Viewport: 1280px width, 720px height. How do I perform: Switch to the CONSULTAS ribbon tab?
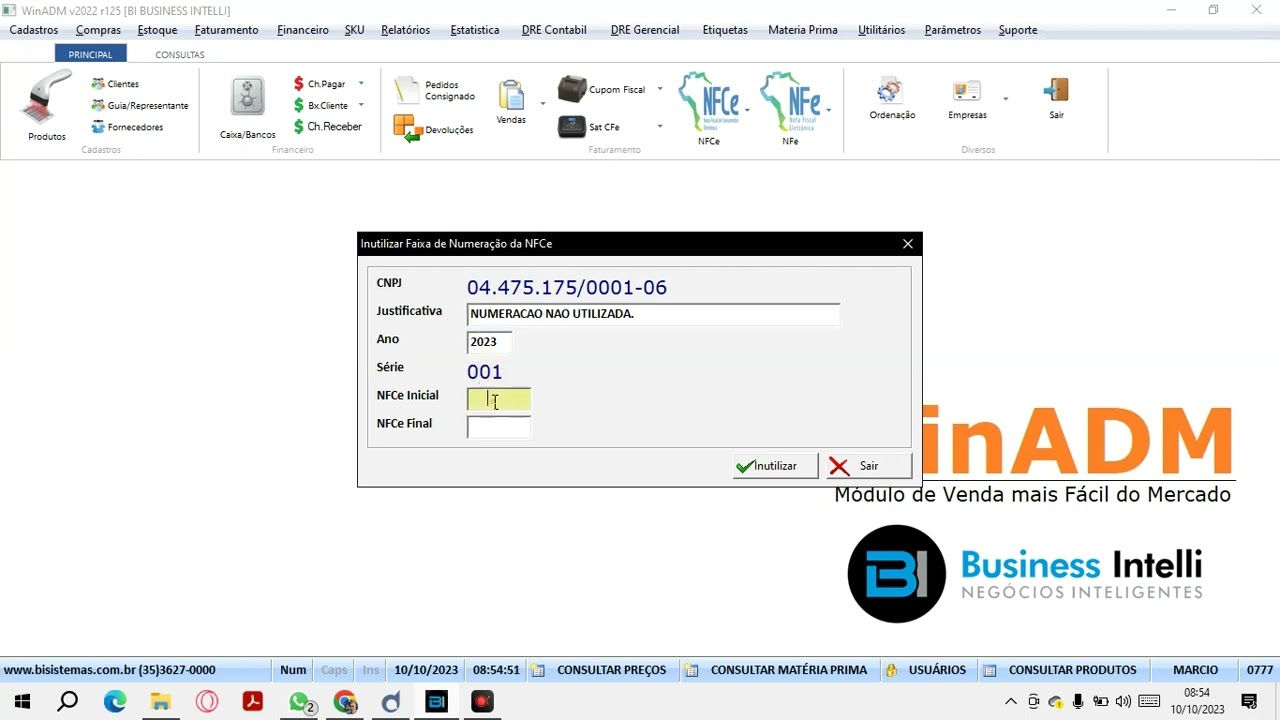pos(180,55)
